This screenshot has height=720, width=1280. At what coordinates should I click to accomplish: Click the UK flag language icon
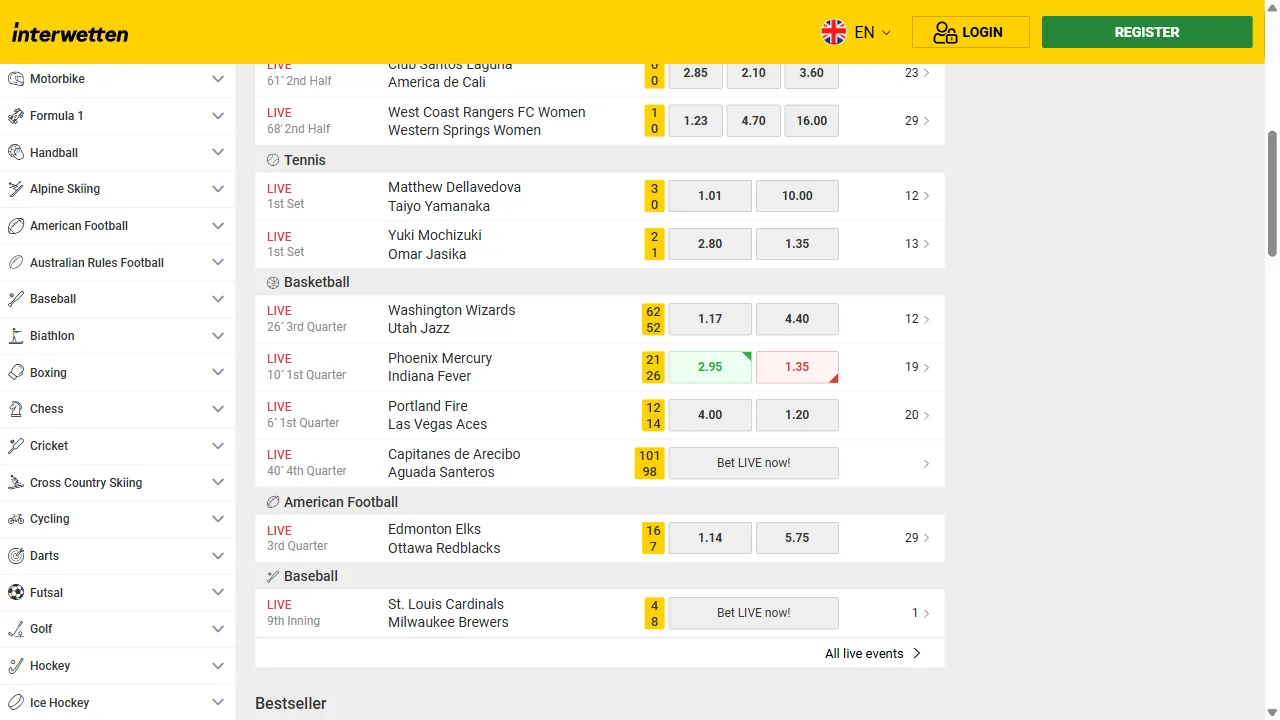pos(834,32)
